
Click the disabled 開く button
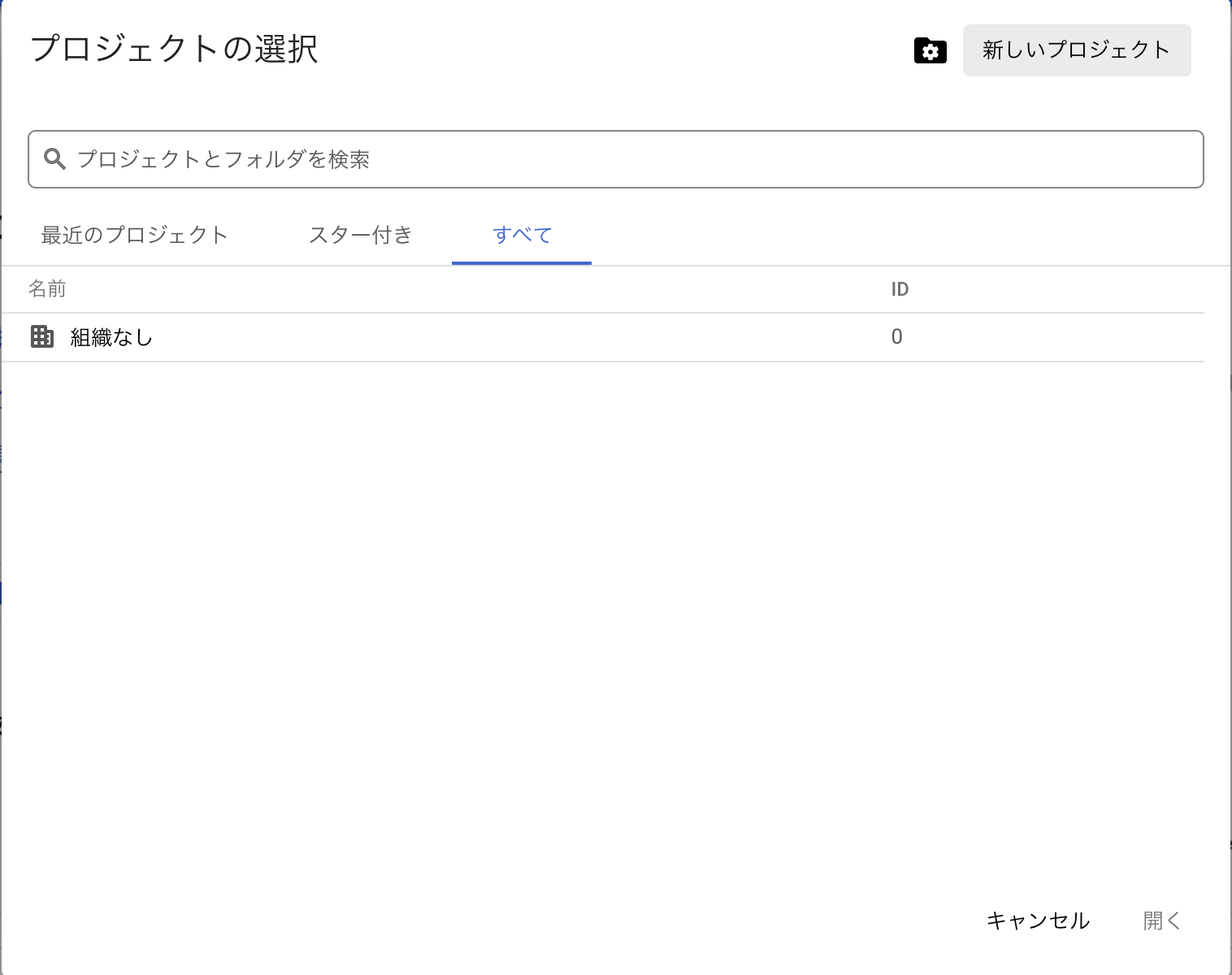click(1161, 920)
